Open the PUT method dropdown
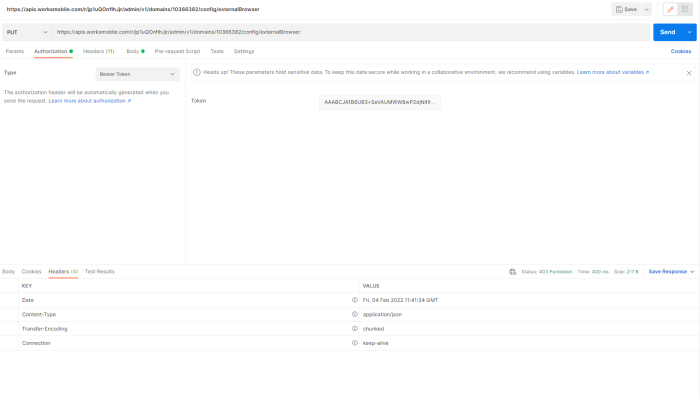This screenshot has height=397, width=700. coord(27,32)
